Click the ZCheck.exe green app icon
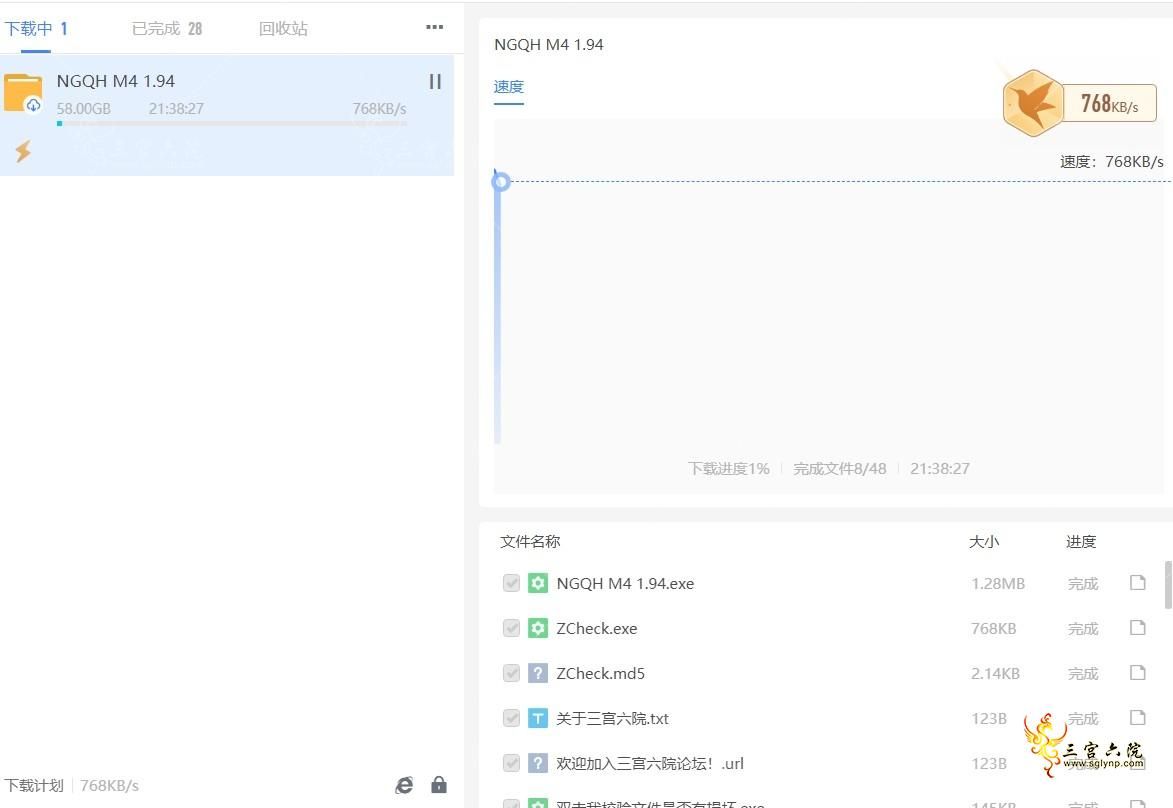Viewport: 1173px width, 808px height. (538, 628)
